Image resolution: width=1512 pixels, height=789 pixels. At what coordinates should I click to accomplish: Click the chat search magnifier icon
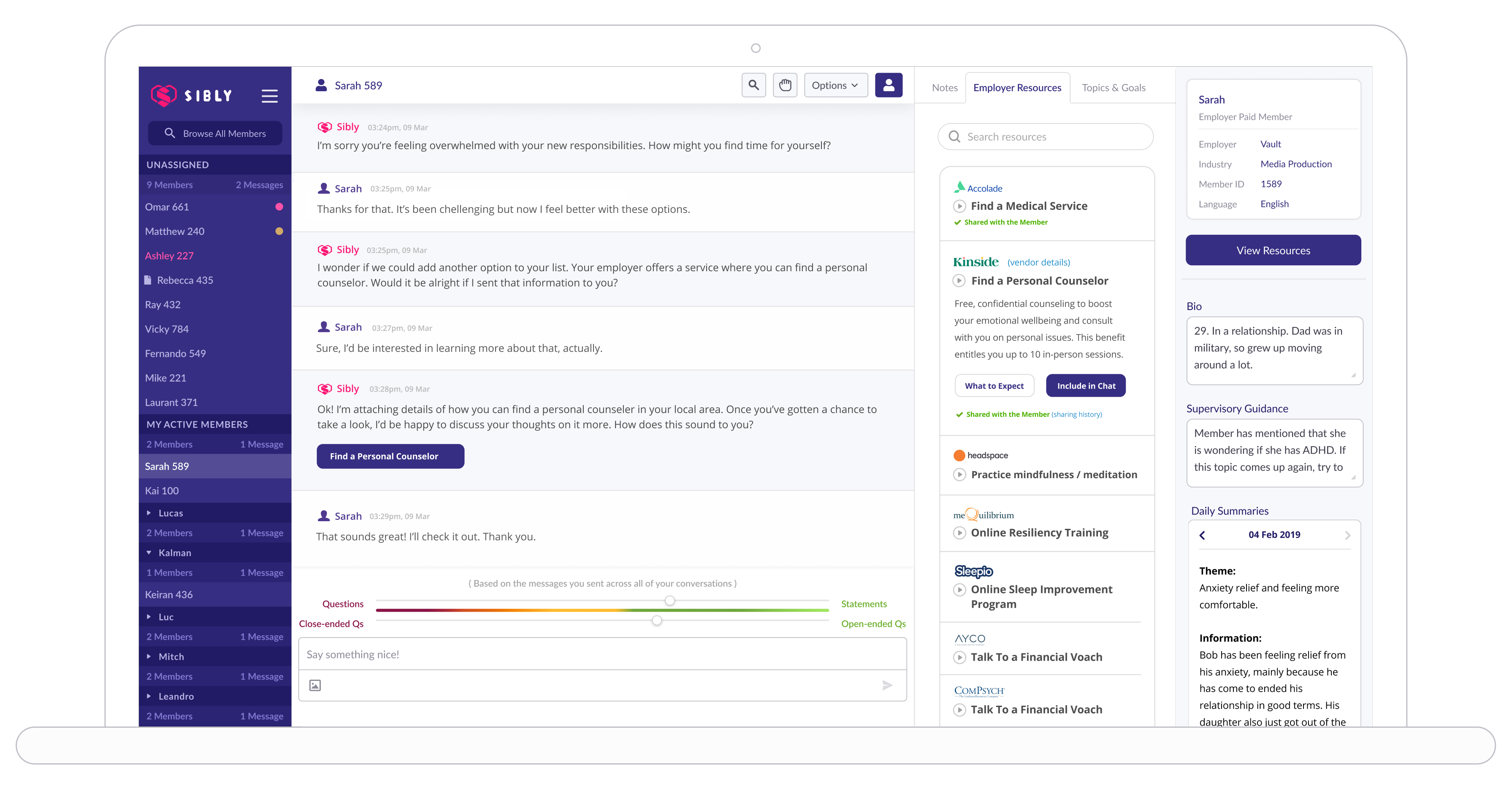coord(753,85)
